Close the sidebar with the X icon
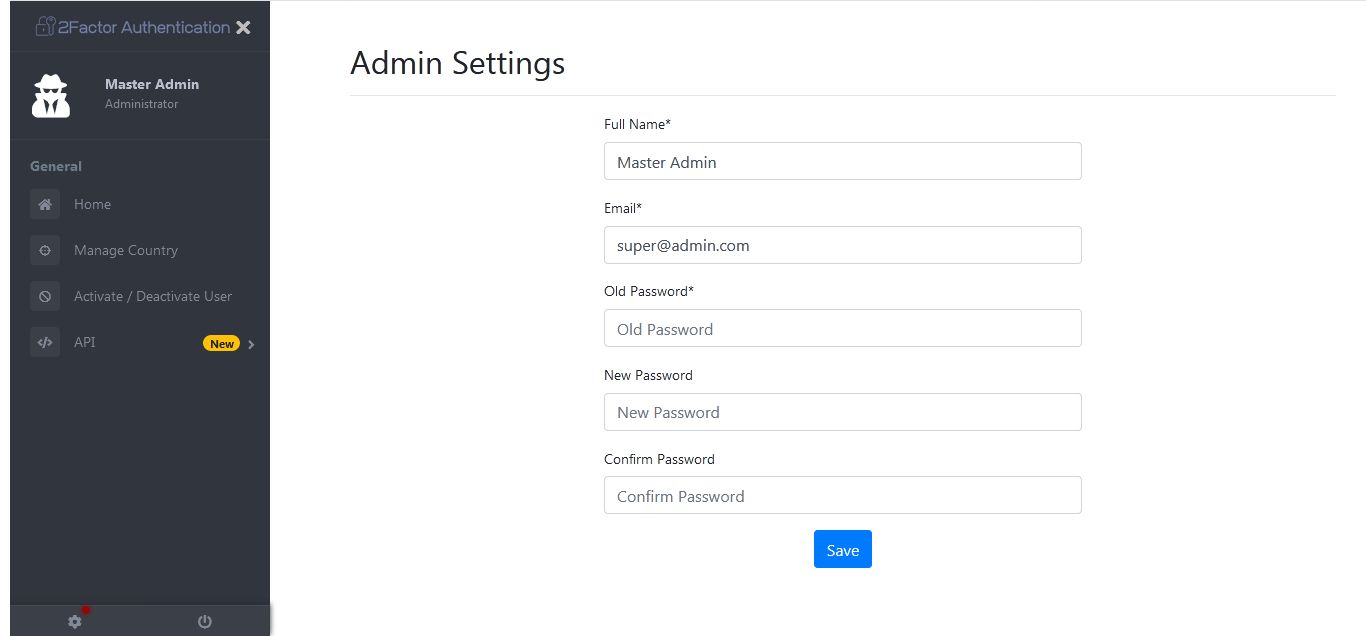 tap(243, 28)
